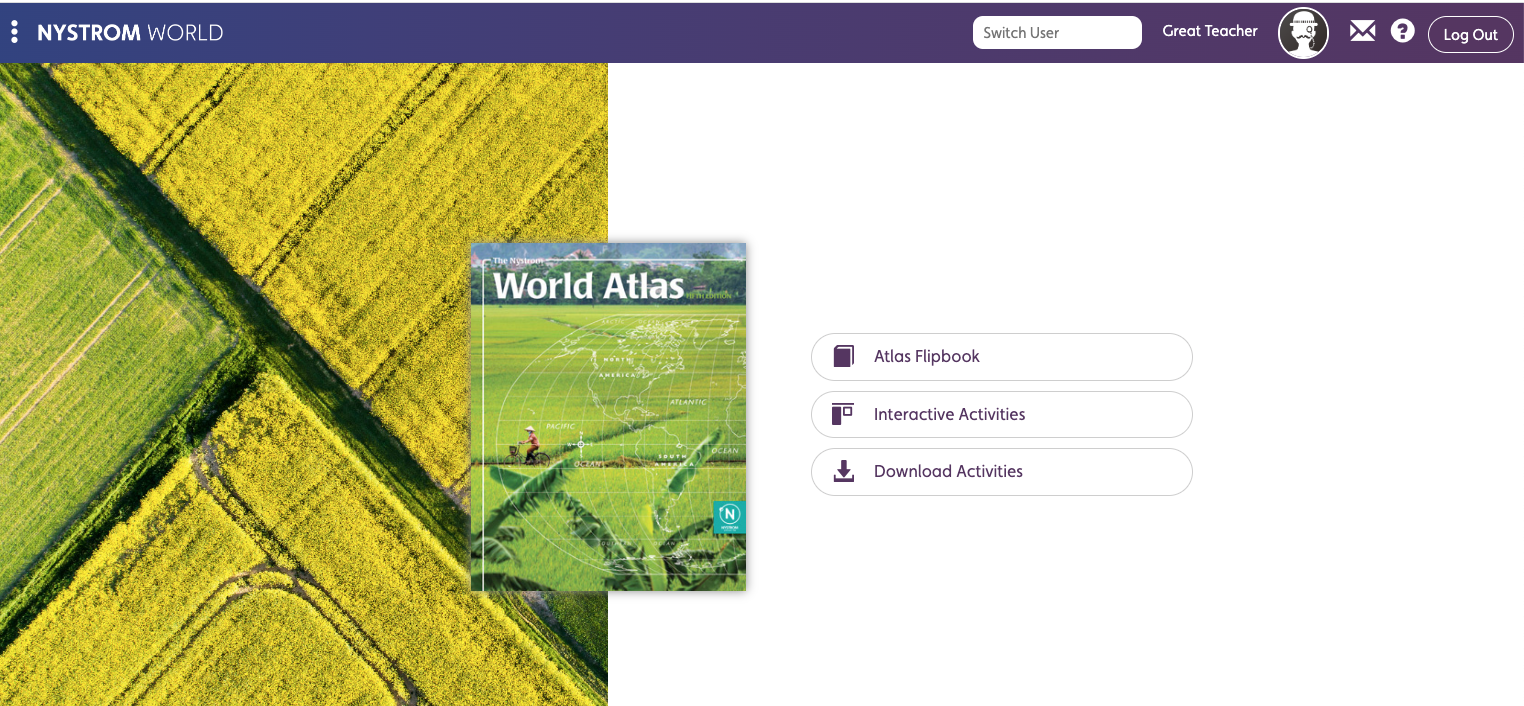Click the teal Nystrom N badge on the cover
The height and width of the screenshot is (706, 1524).
[729, 517]
